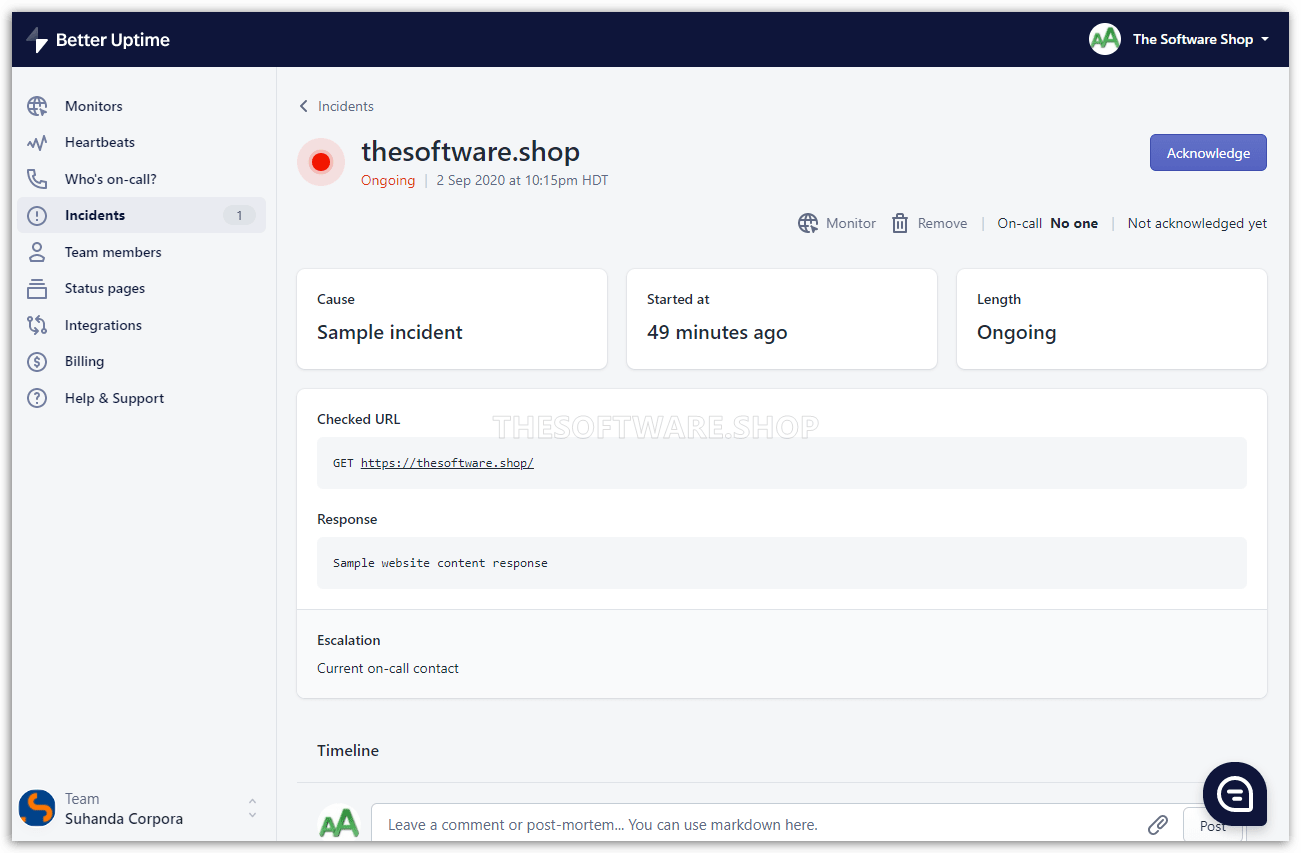Click the globe icon next to Monitor

[808, 223]
